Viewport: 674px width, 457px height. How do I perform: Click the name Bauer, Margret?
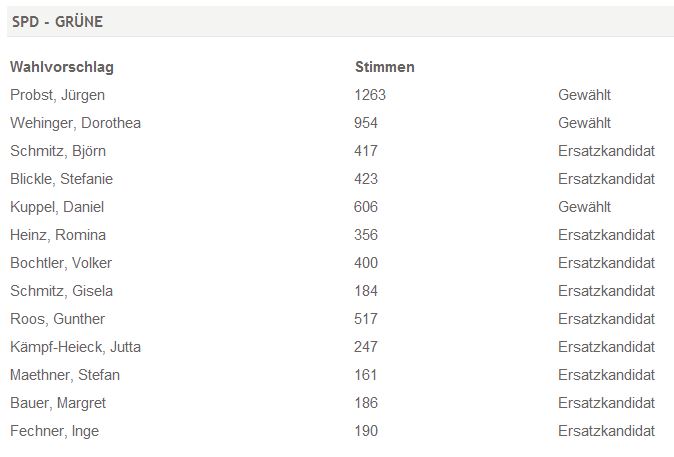[x=58, y=403]
